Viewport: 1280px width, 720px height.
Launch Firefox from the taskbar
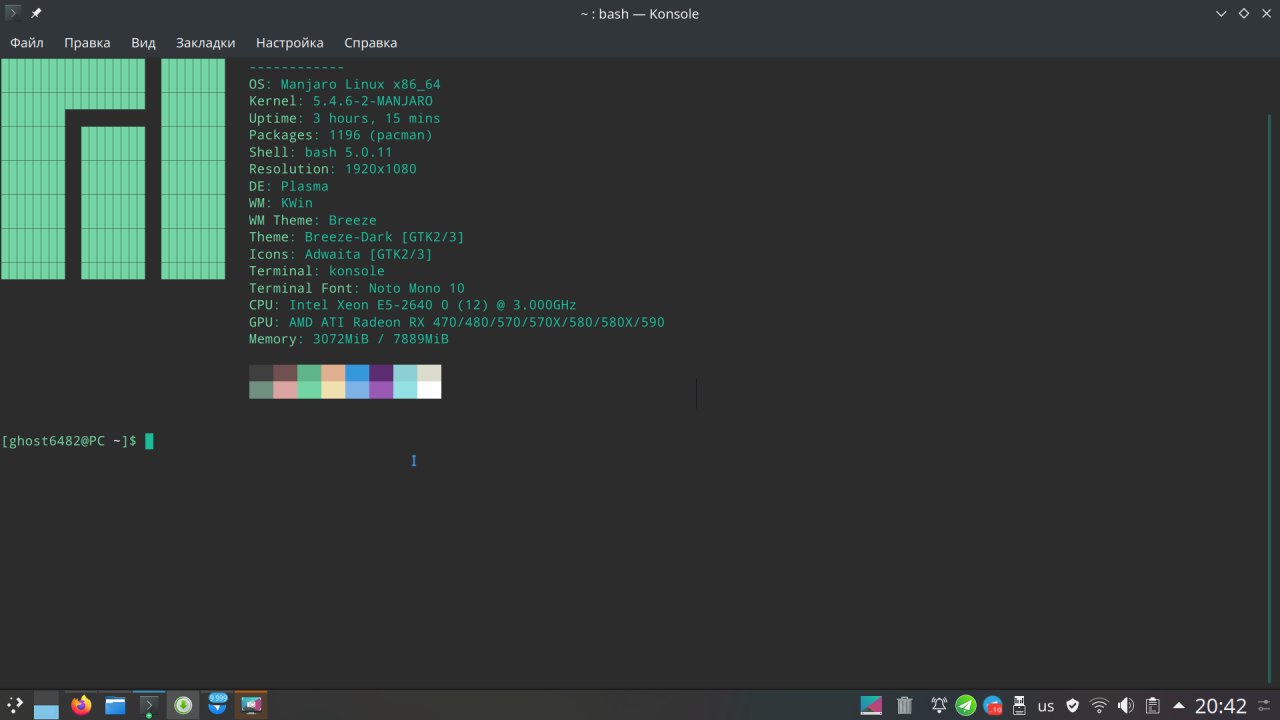click(81, 705)
